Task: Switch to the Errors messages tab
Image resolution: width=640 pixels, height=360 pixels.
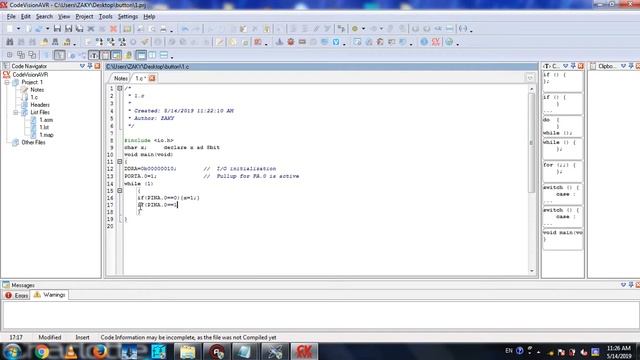Action: [16, 295]
